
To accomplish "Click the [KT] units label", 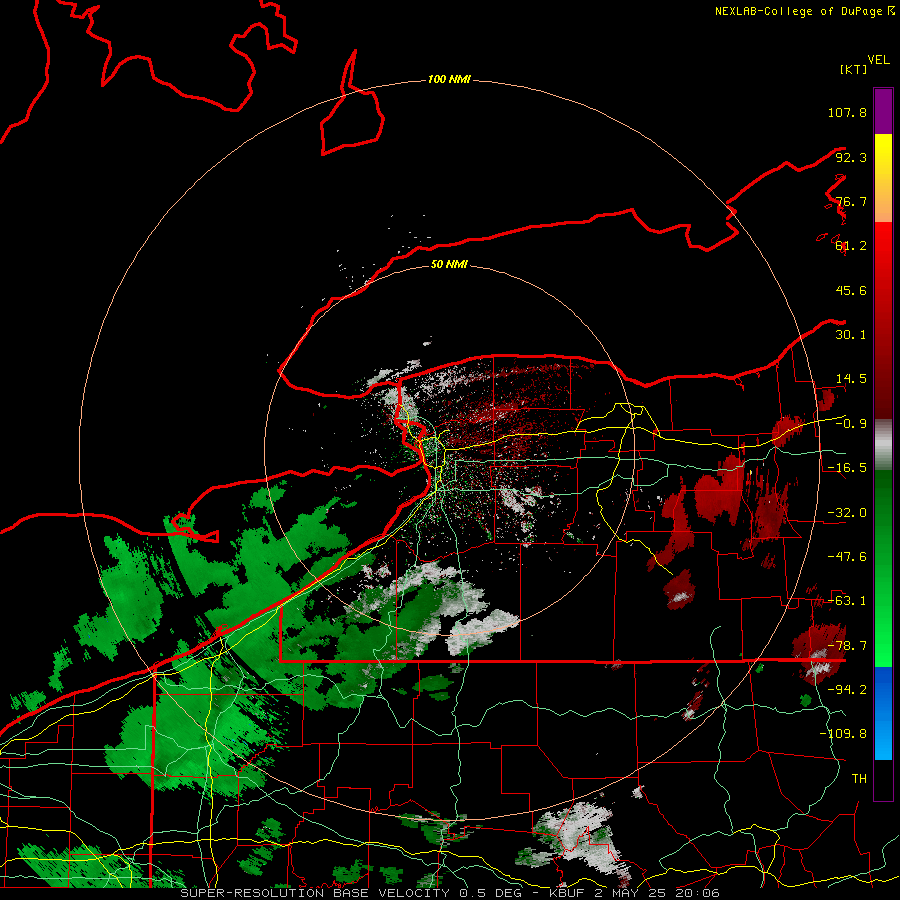I will [x=854, y=69].
